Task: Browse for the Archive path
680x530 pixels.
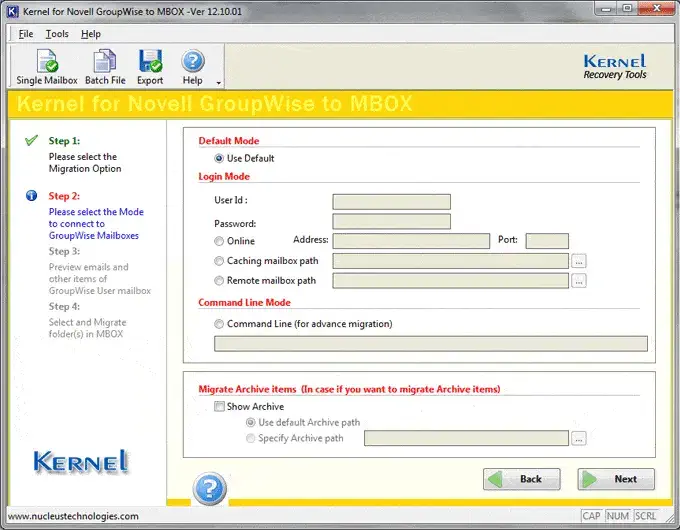Action: 579,438
